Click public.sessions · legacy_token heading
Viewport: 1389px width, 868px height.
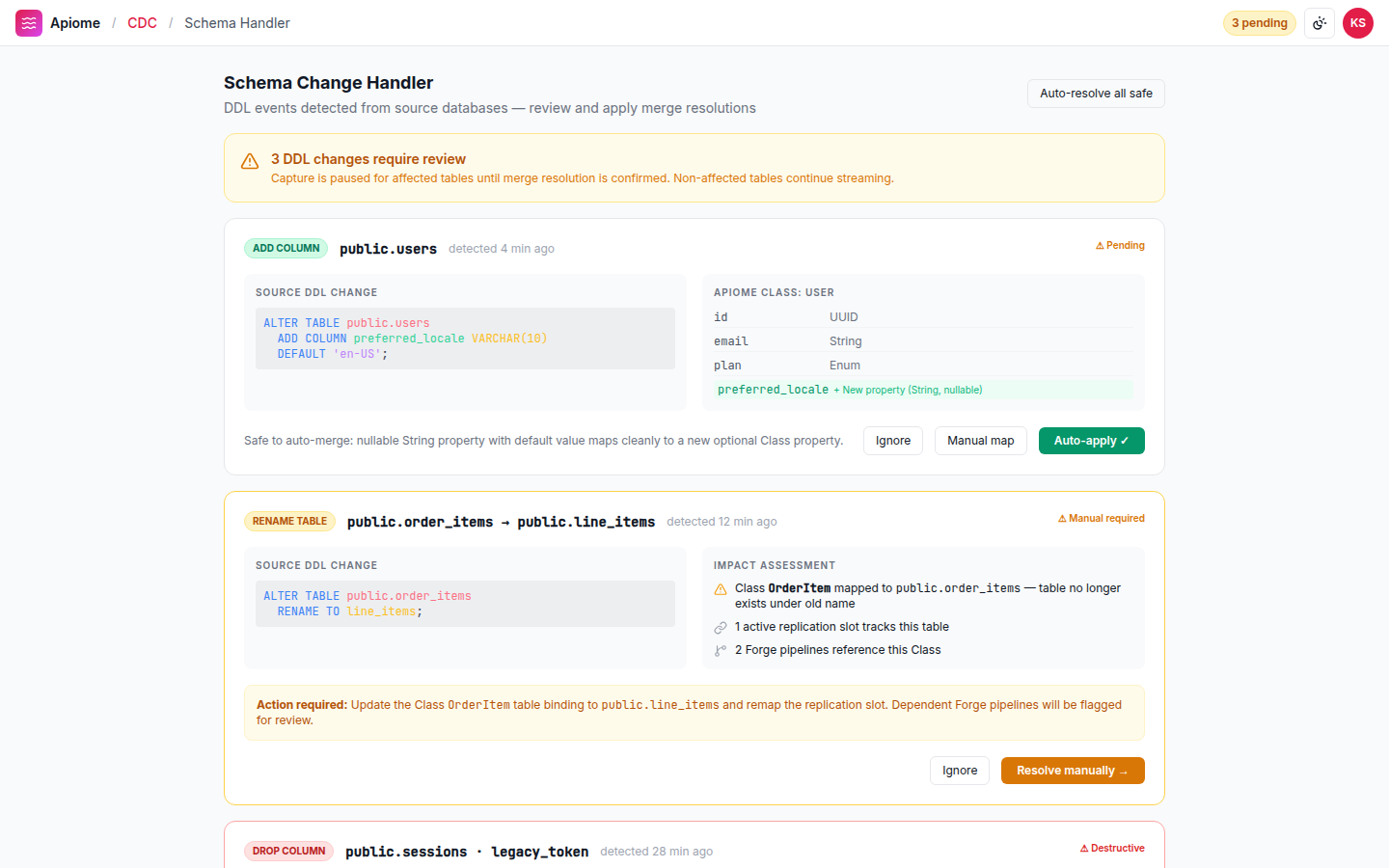(x=467, y=852)
